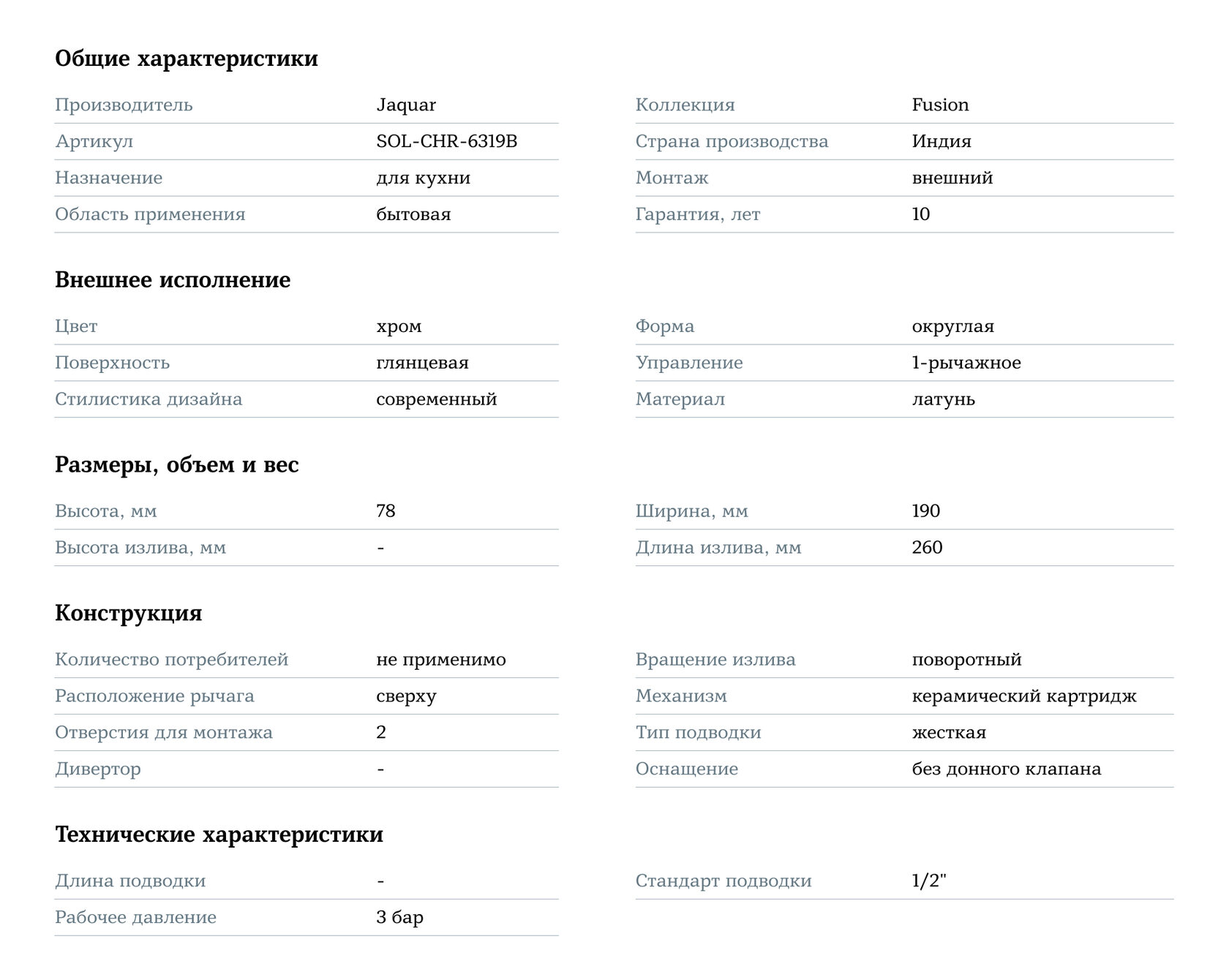Click the "Общие характеристики" section heading

(x=186, y=59)
